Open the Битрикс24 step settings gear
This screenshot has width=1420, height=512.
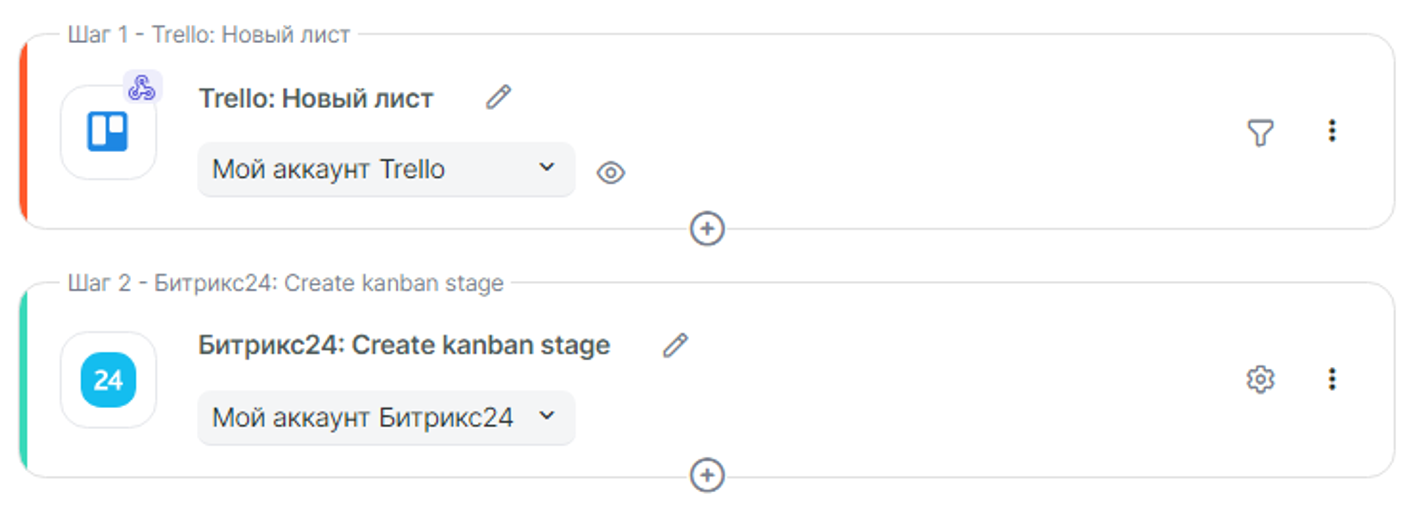(x=1260, y=380)
